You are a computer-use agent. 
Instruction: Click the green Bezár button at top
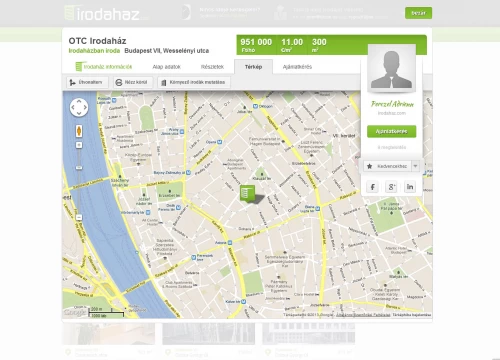tap(419, 13)
